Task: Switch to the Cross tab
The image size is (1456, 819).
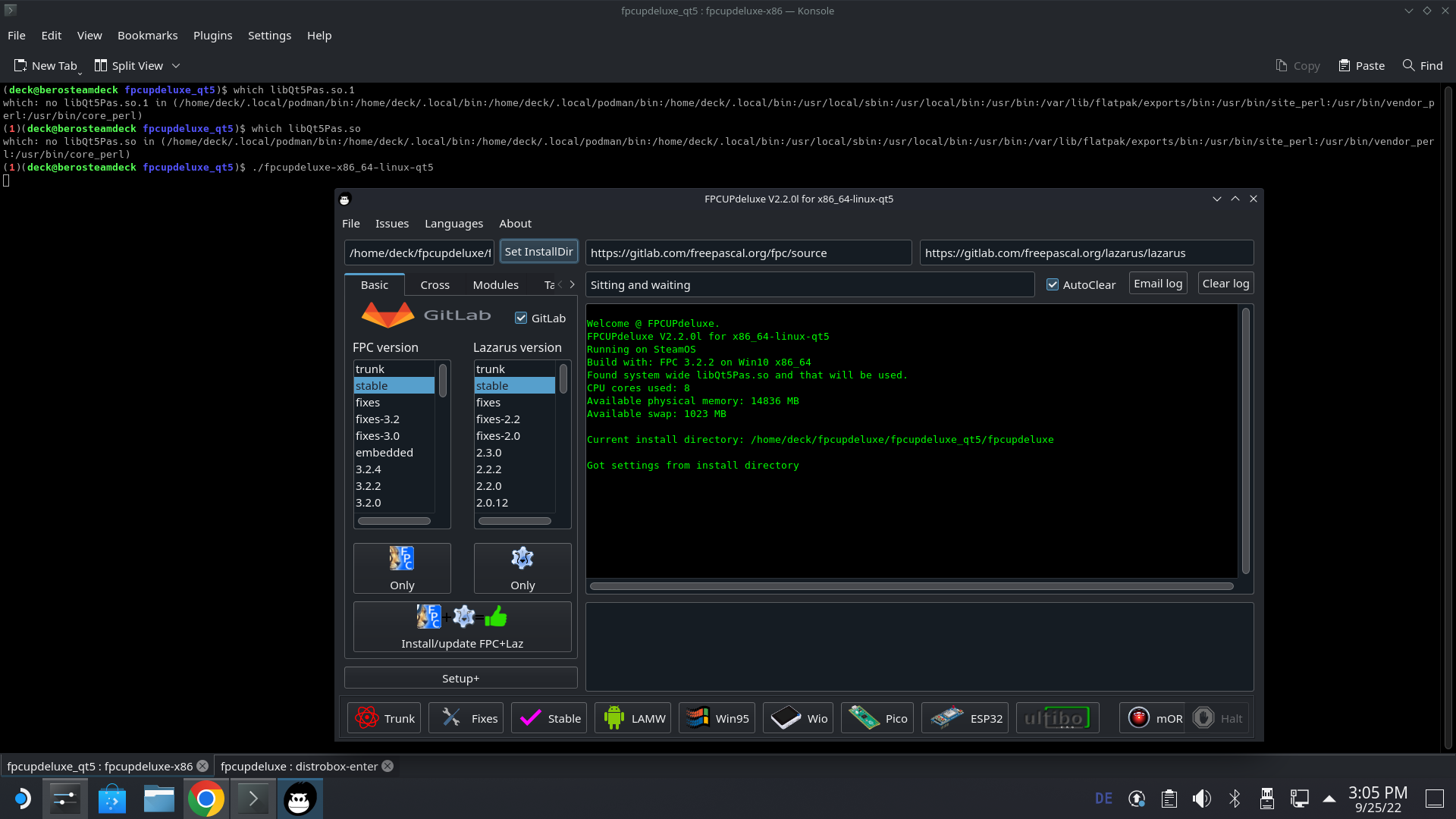Action: pos(435,285)
